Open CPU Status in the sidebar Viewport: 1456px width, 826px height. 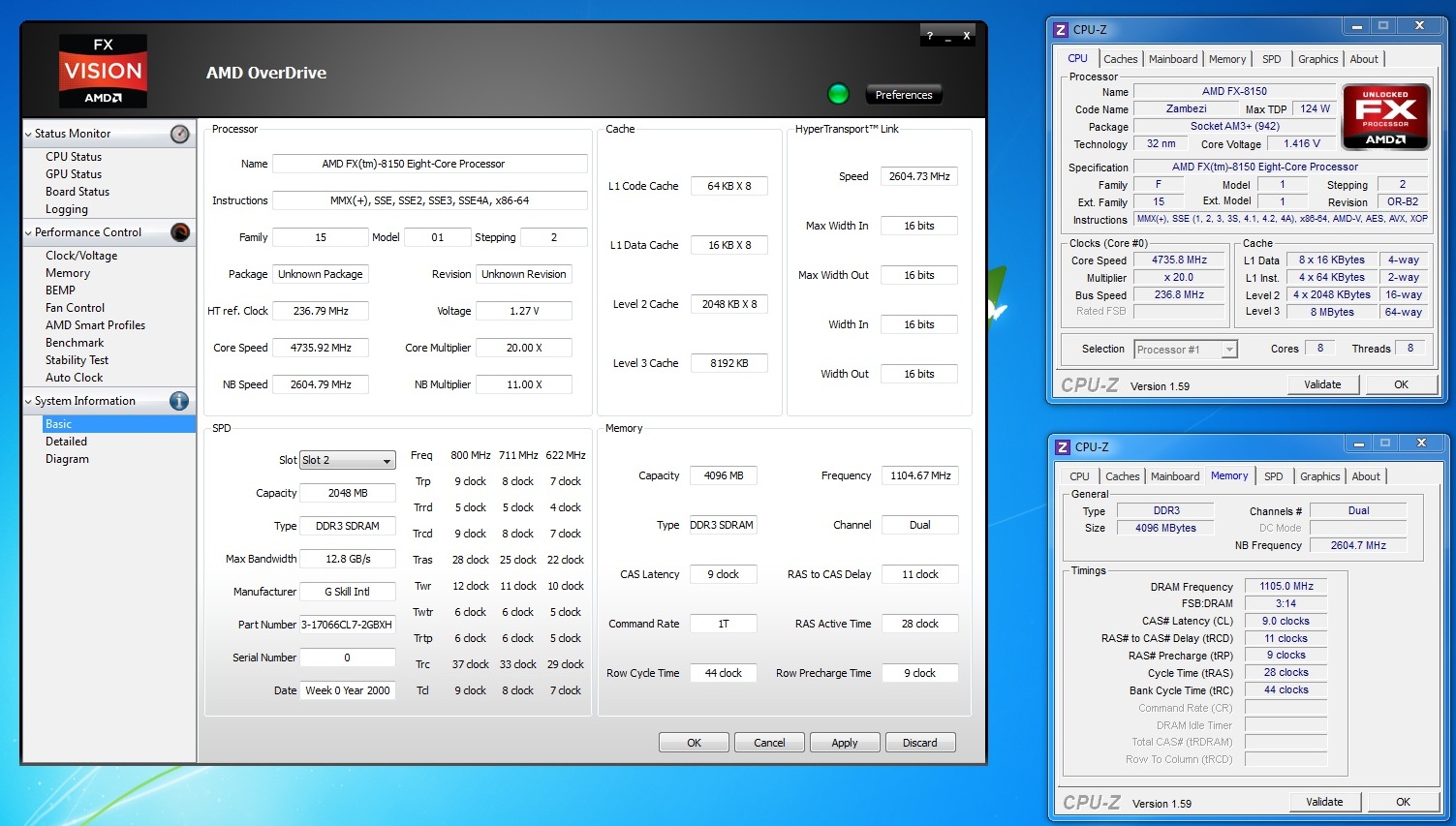point(74,157)
